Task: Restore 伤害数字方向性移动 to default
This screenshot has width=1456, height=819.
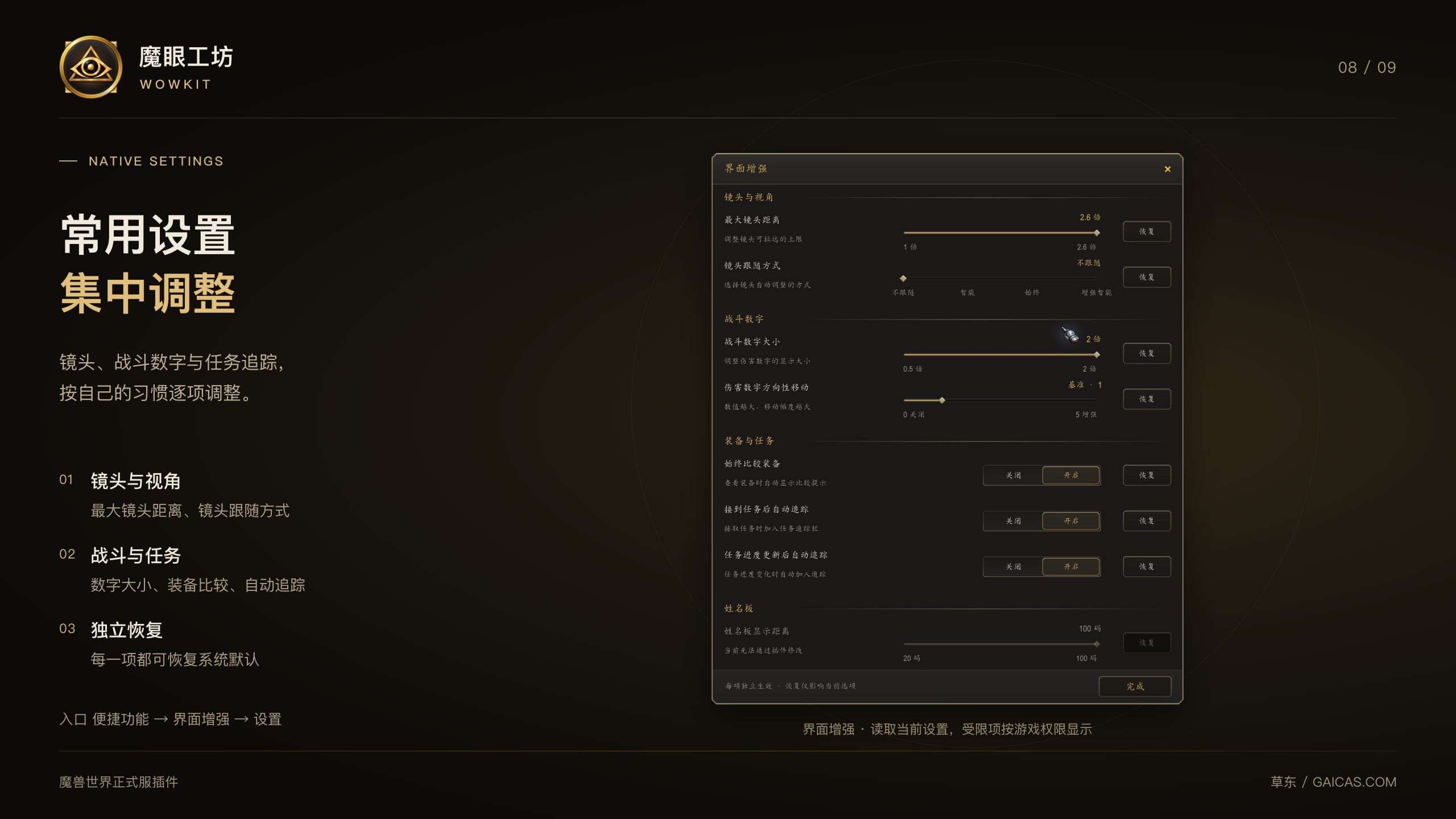Action: 1147,399
